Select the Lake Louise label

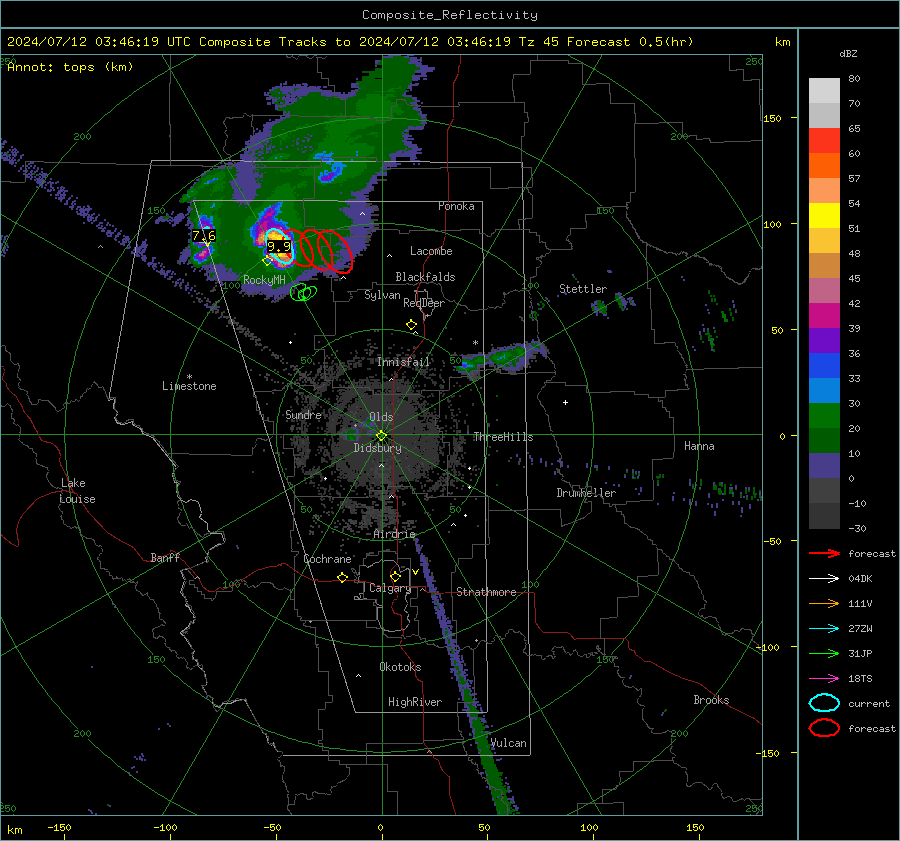[77, 491]
